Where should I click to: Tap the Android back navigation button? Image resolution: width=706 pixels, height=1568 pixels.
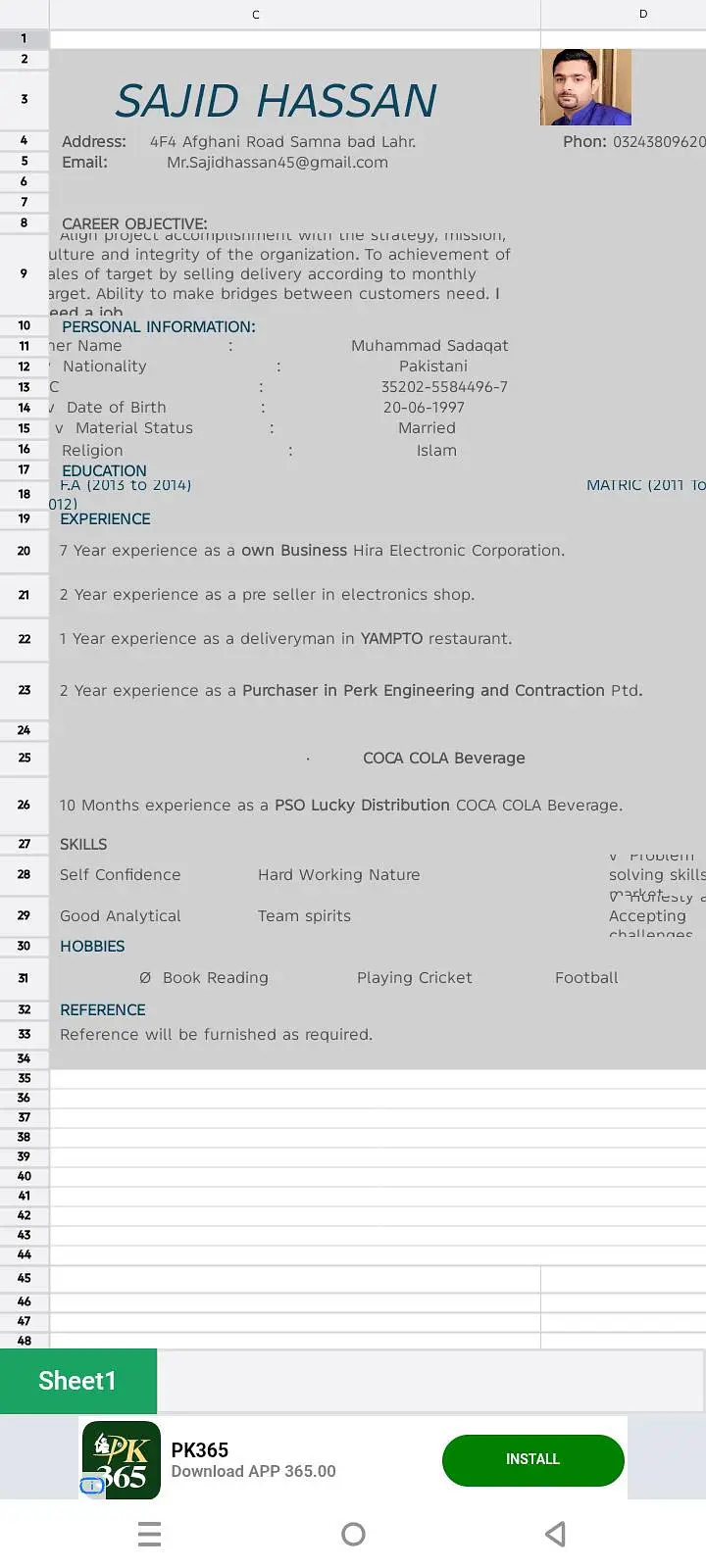(555, 1534)
